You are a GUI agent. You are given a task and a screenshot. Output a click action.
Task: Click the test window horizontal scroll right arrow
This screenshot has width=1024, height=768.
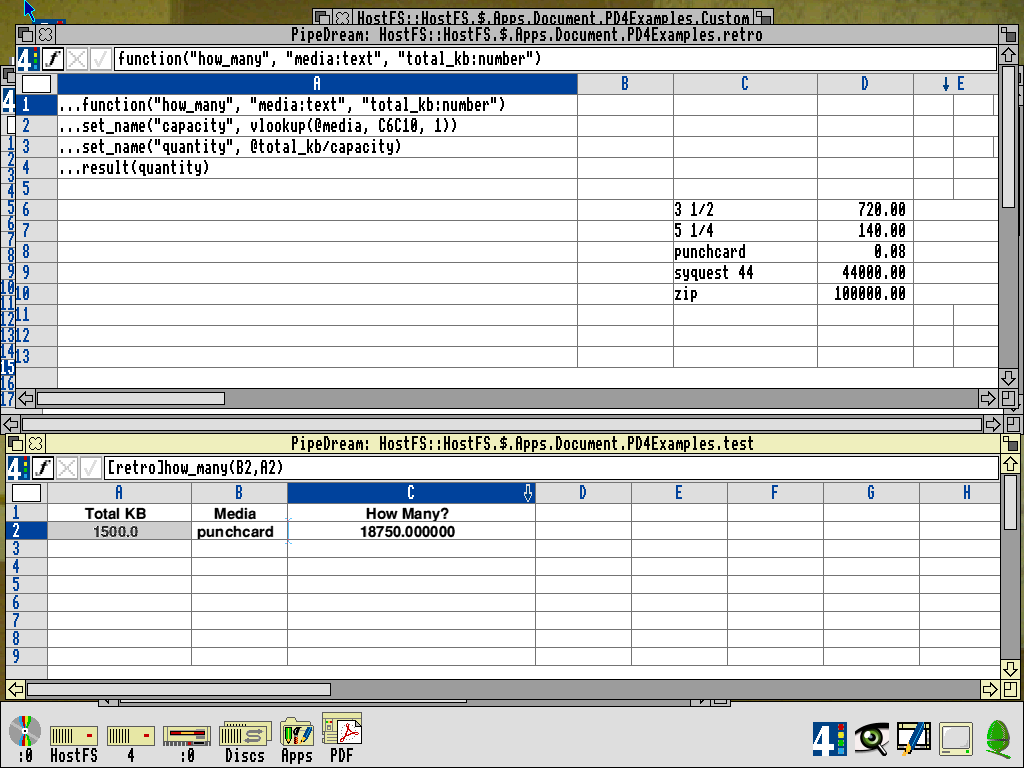click(990, 689)
